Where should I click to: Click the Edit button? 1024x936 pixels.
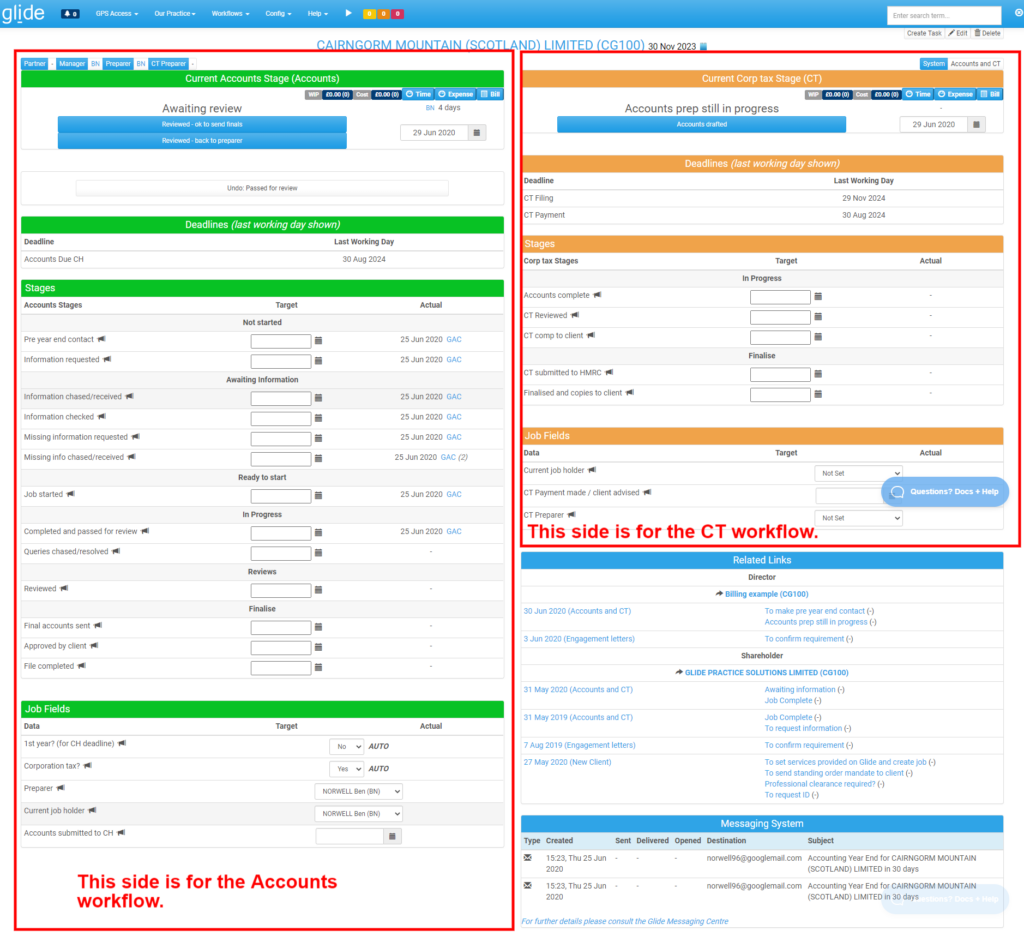(x=958, y=33)
